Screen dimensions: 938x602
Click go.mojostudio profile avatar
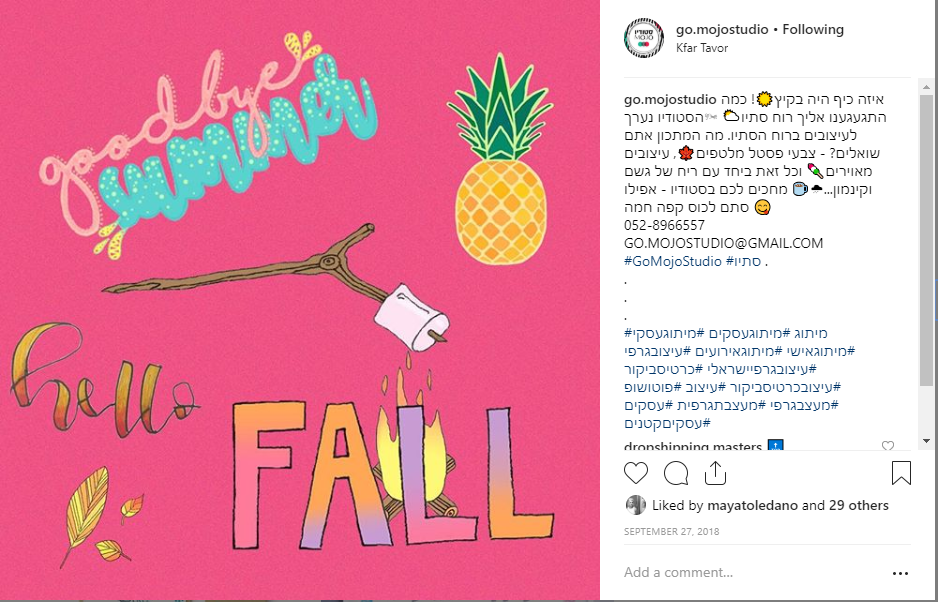[644, 38]
